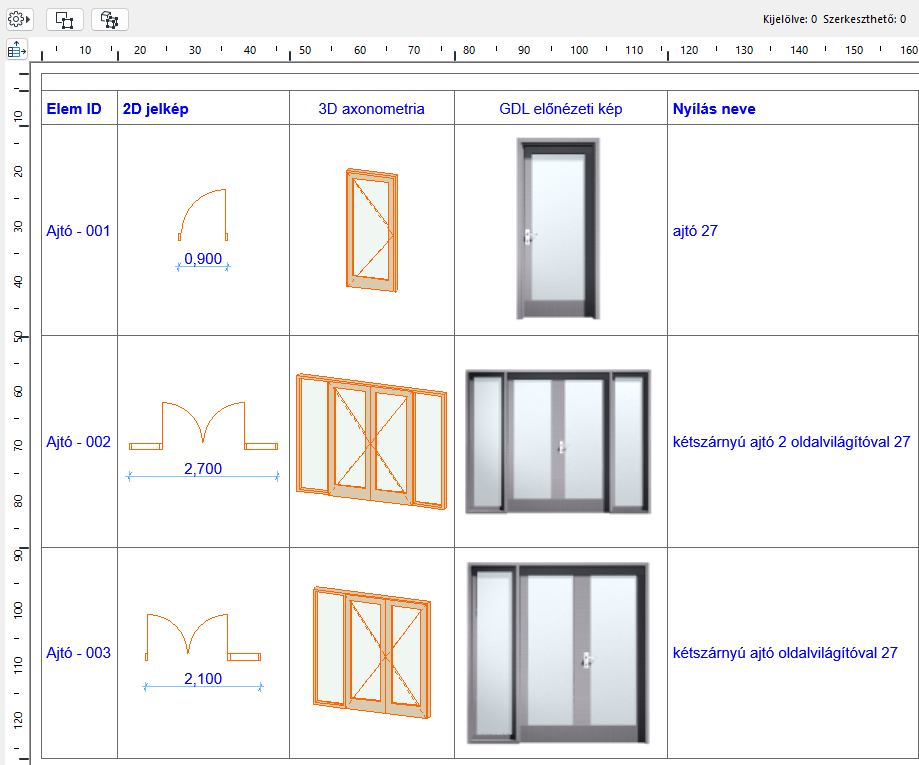
Task: Click the GDL preview image of Ajtó - 002
Action: point(558,441)
